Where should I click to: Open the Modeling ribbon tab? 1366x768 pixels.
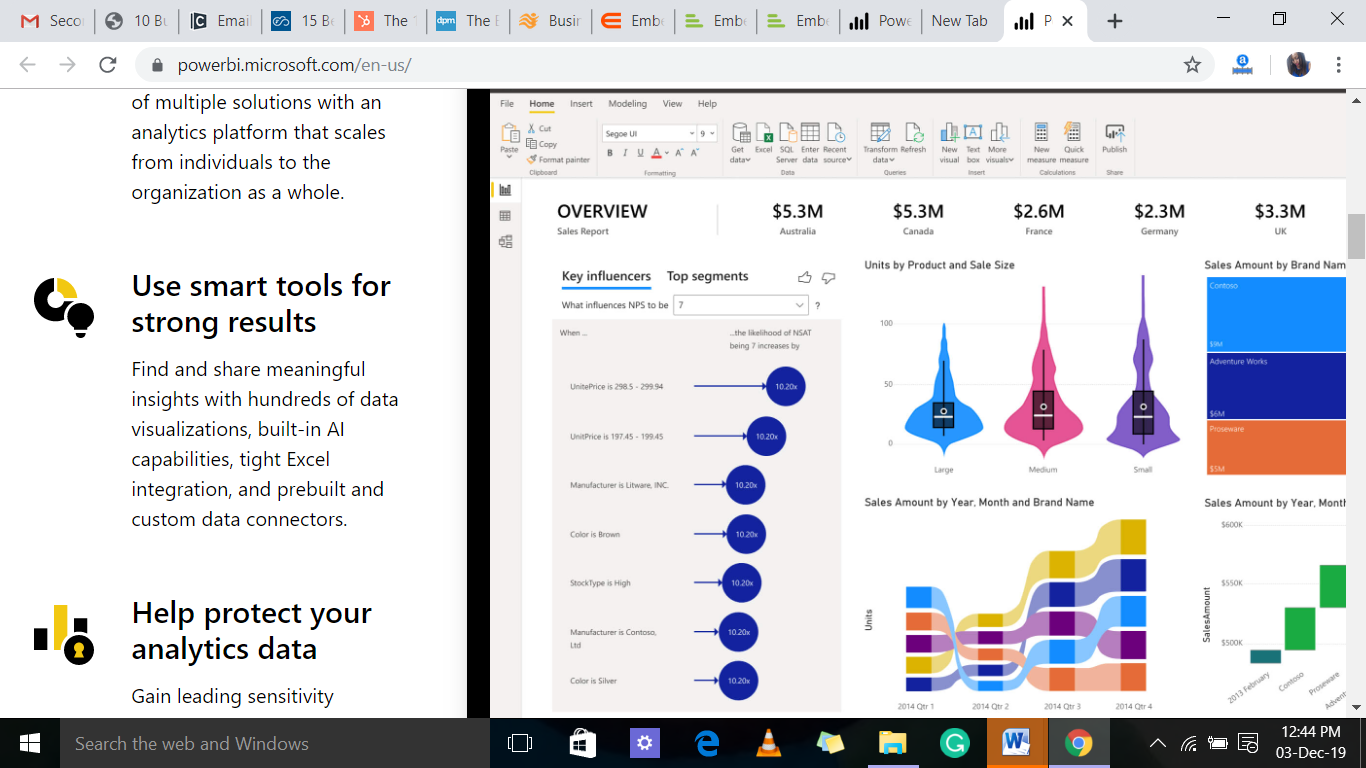(627, 104)
